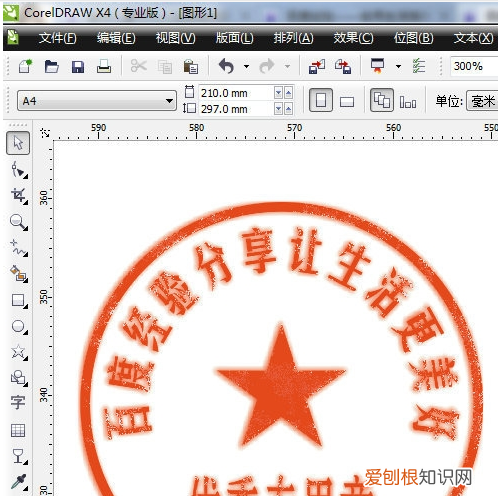The image size is (498, 496).
Task: Click the red star in the stamp
Action: click(x=281, y=386)
